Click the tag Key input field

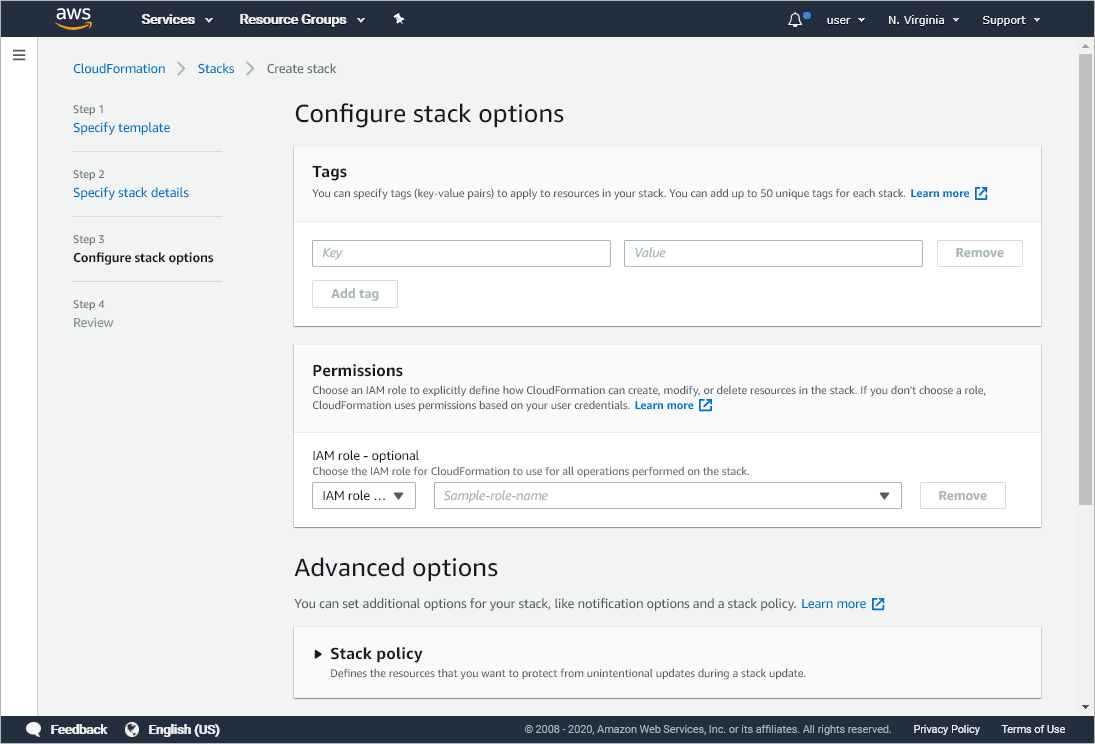[x=461, y=253]
